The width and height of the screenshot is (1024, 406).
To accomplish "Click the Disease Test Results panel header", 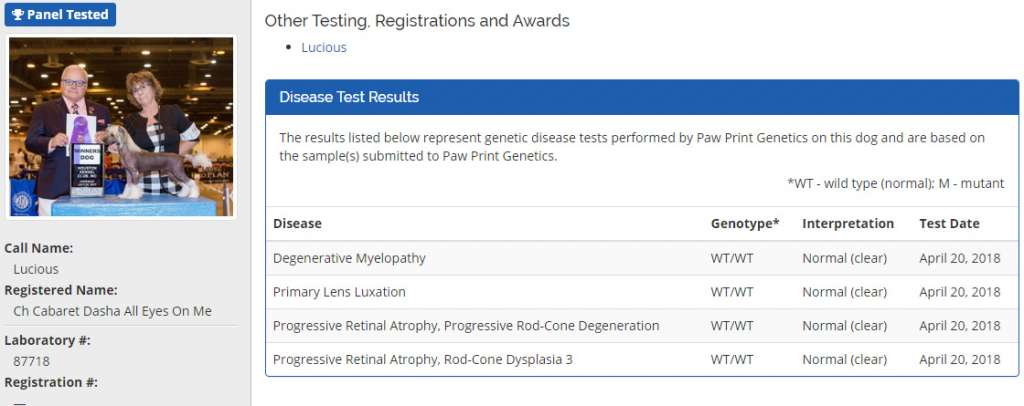I will (x=349, y=97).
